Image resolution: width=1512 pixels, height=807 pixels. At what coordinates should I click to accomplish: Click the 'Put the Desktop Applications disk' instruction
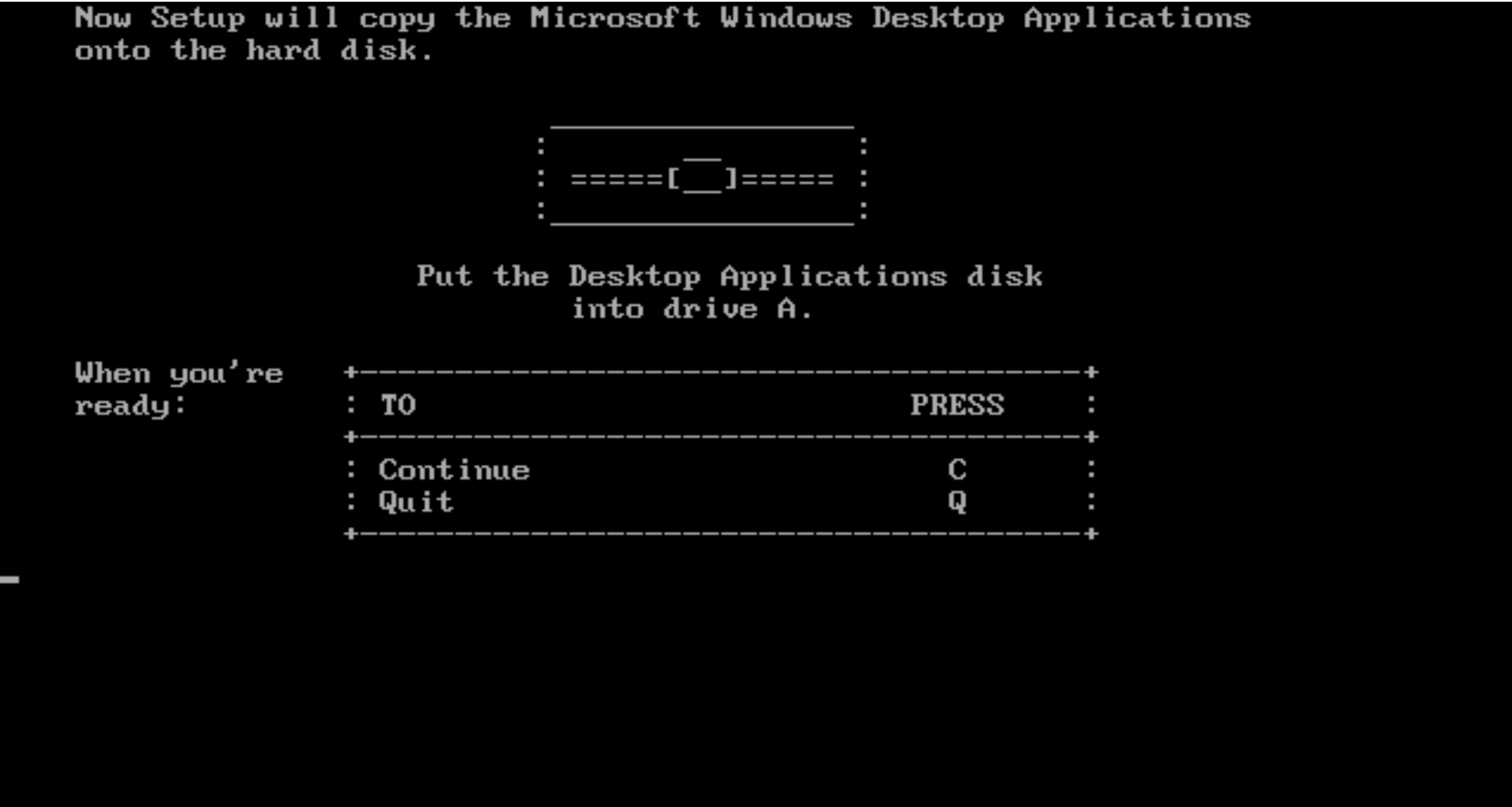click(729, 276)
